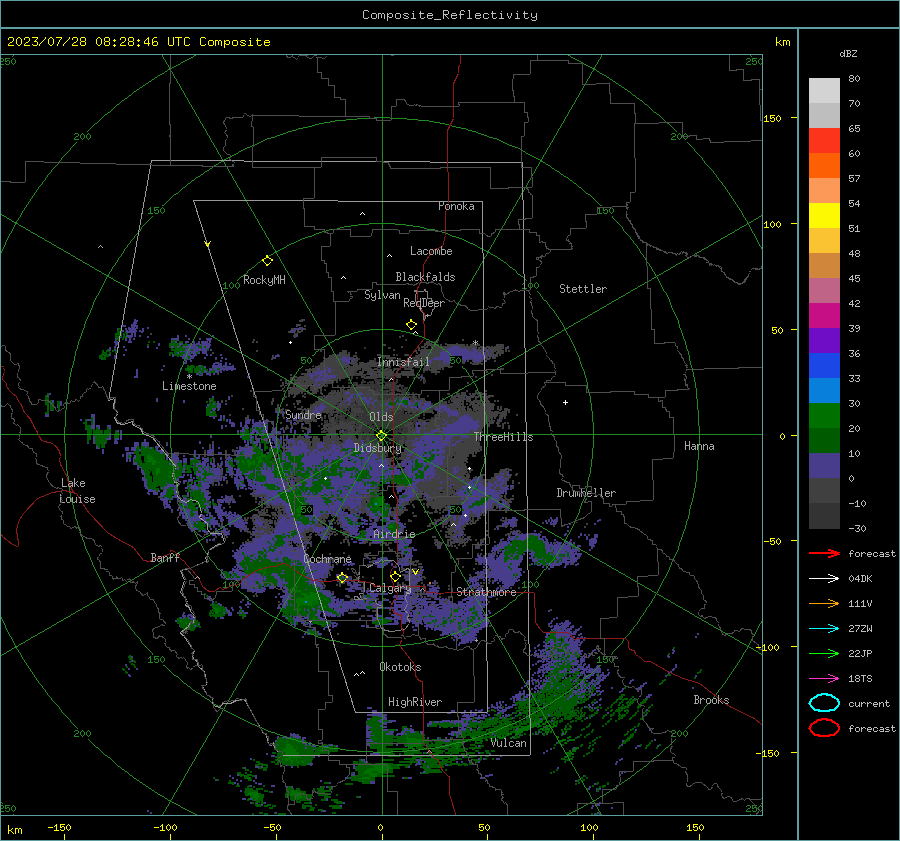Select the dark green 20 dBZ swatch
This screenshot has height=841, width=900.
point(824,440)
